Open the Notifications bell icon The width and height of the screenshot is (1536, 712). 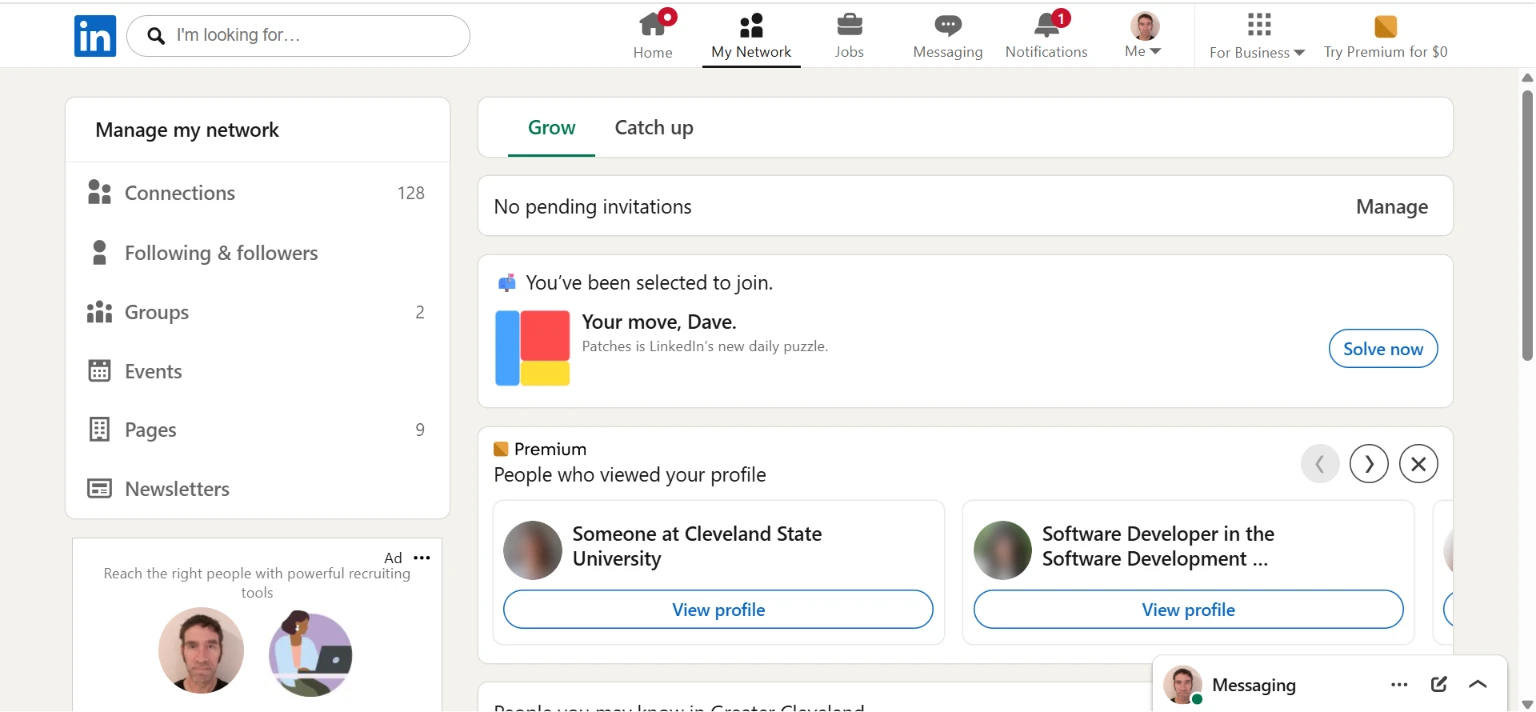point(1047,24)
